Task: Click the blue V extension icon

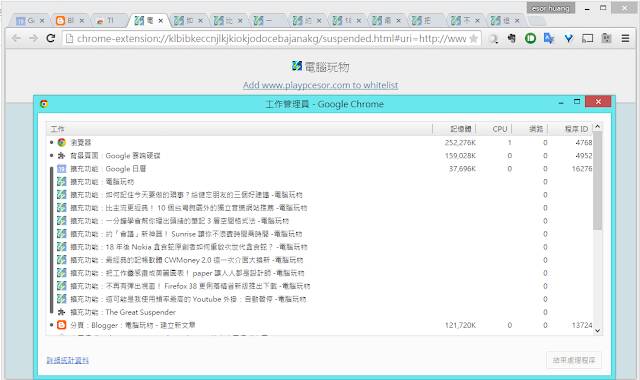Action: click(x=569, y=38)
